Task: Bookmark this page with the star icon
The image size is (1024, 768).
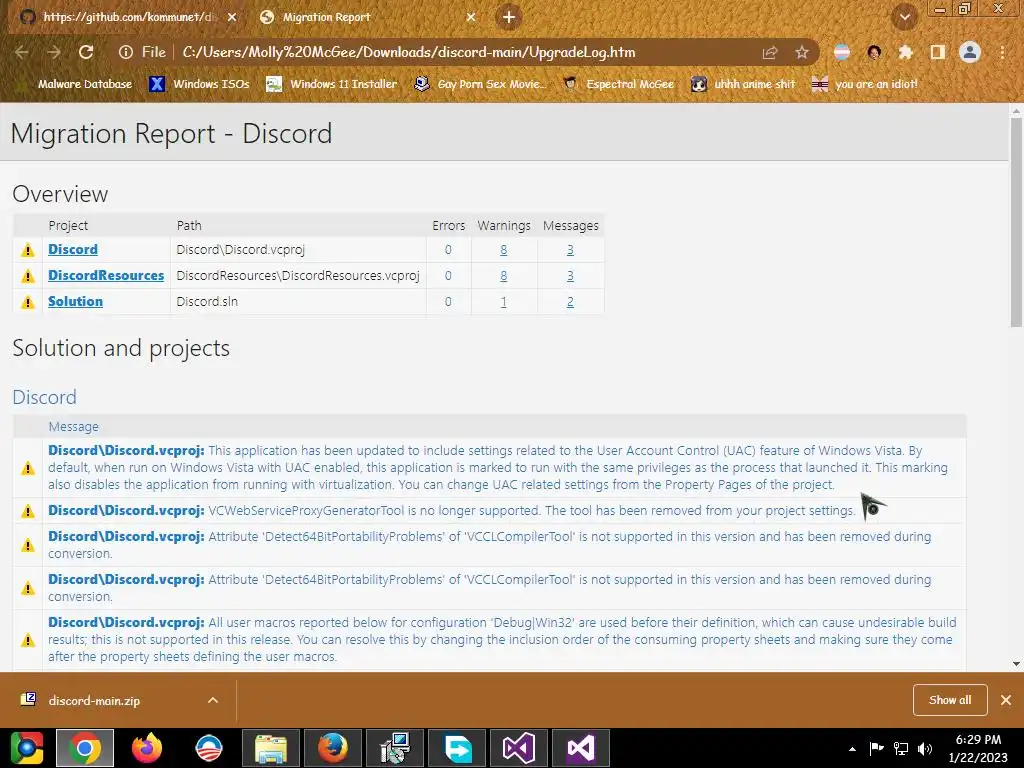Action: (802, 52)
